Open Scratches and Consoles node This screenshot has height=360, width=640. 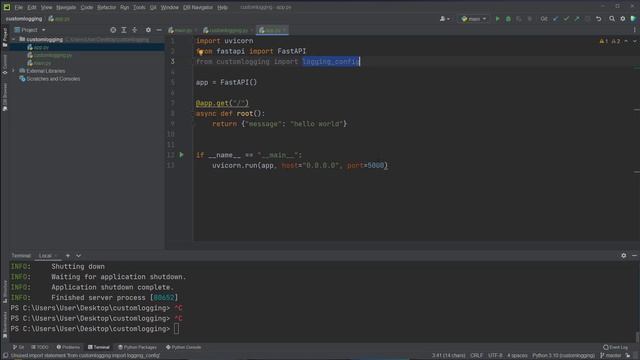[x=49, y=79]
